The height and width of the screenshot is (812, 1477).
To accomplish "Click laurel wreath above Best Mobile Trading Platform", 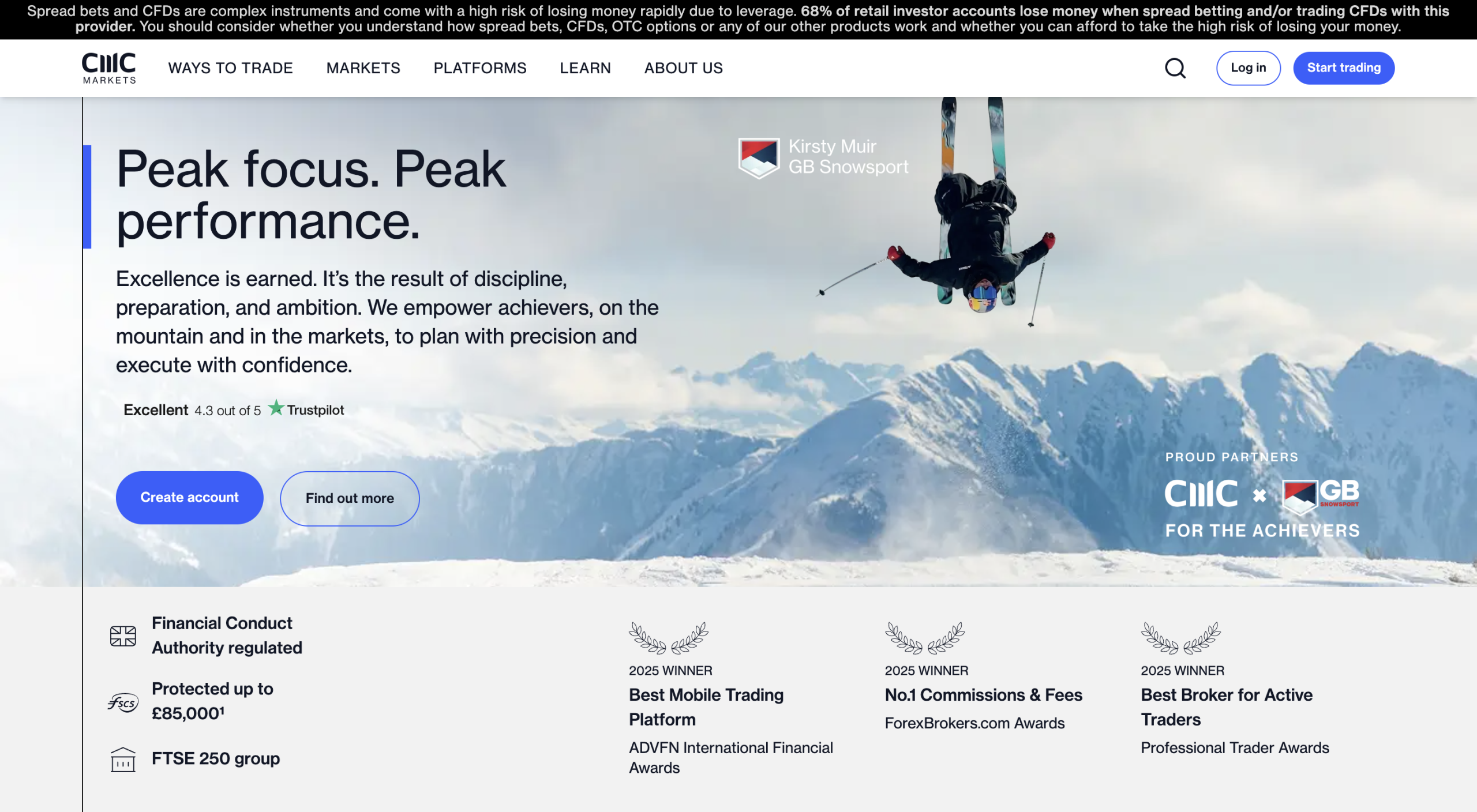I will (x=668, y=638).
